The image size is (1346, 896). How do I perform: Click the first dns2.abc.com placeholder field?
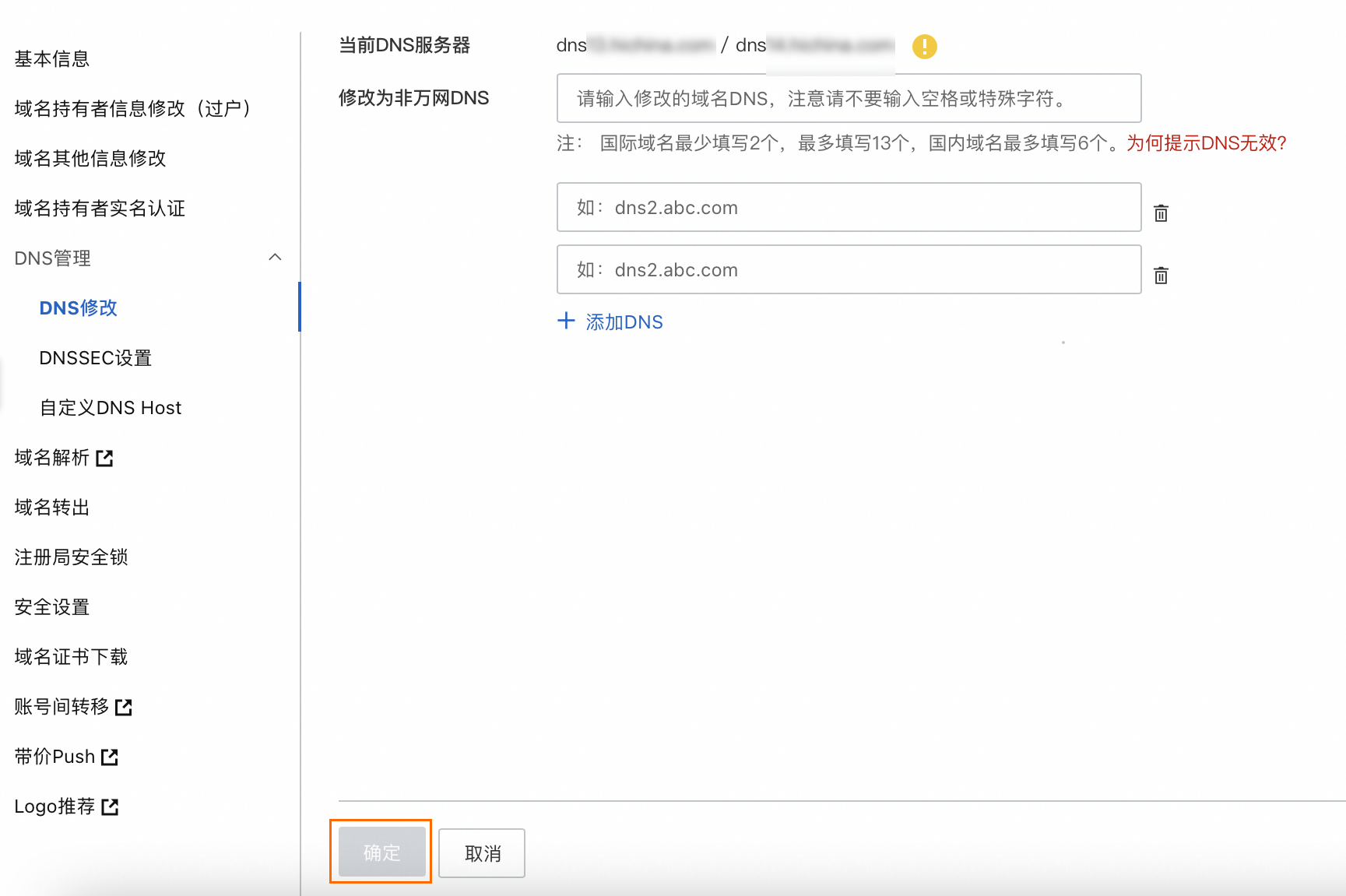849,207
